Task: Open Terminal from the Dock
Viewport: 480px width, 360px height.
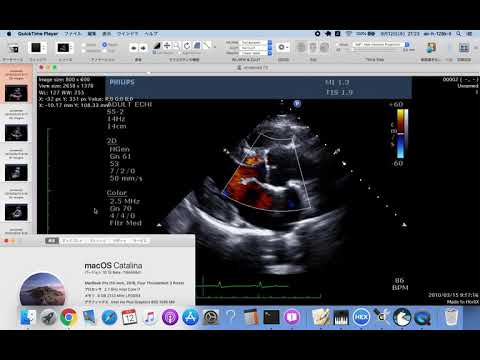Action: pos(271,317)
